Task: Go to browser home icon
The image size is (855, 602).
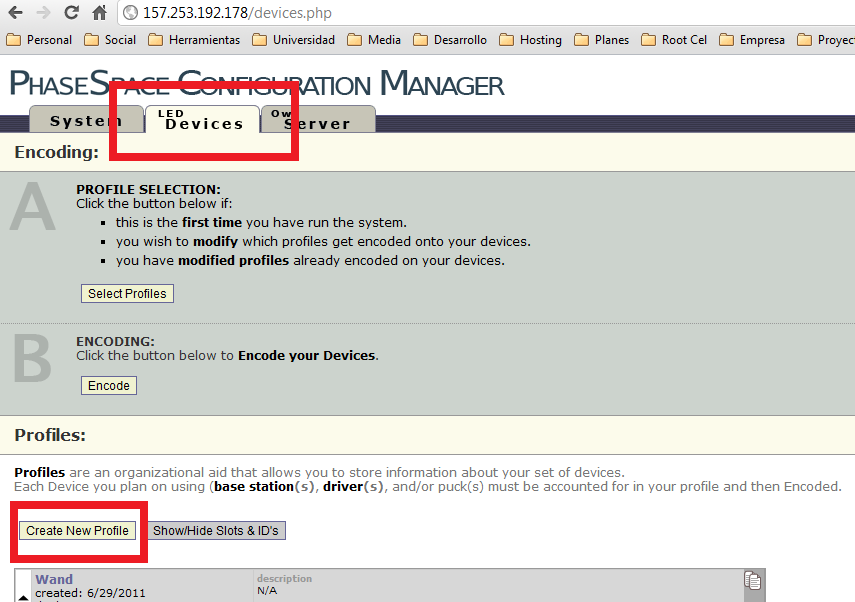Action: (x=99, y=13)
